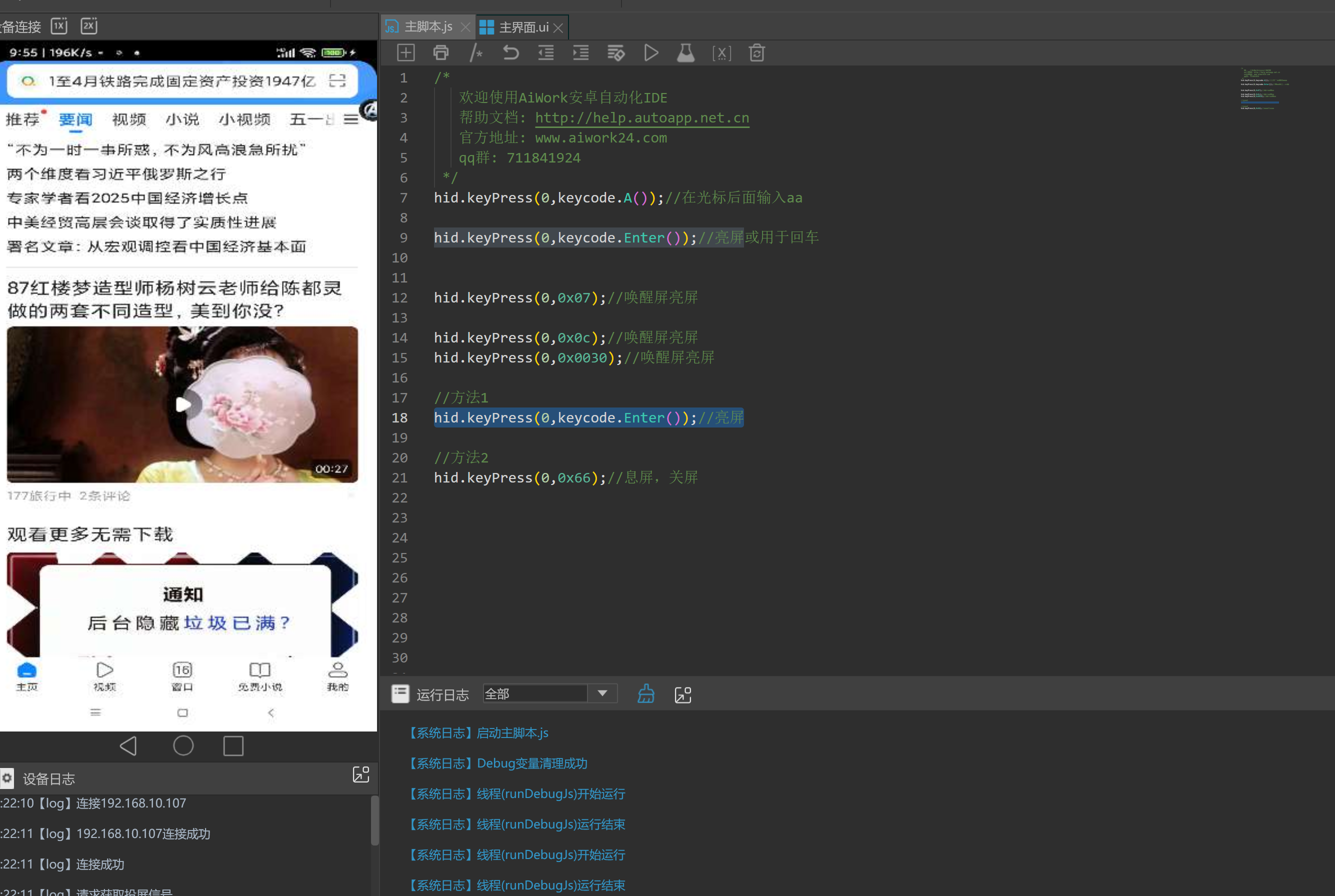Click line number 18 in gutter
This screenshot has height=896, width=1335.
(x=399, y=417)
